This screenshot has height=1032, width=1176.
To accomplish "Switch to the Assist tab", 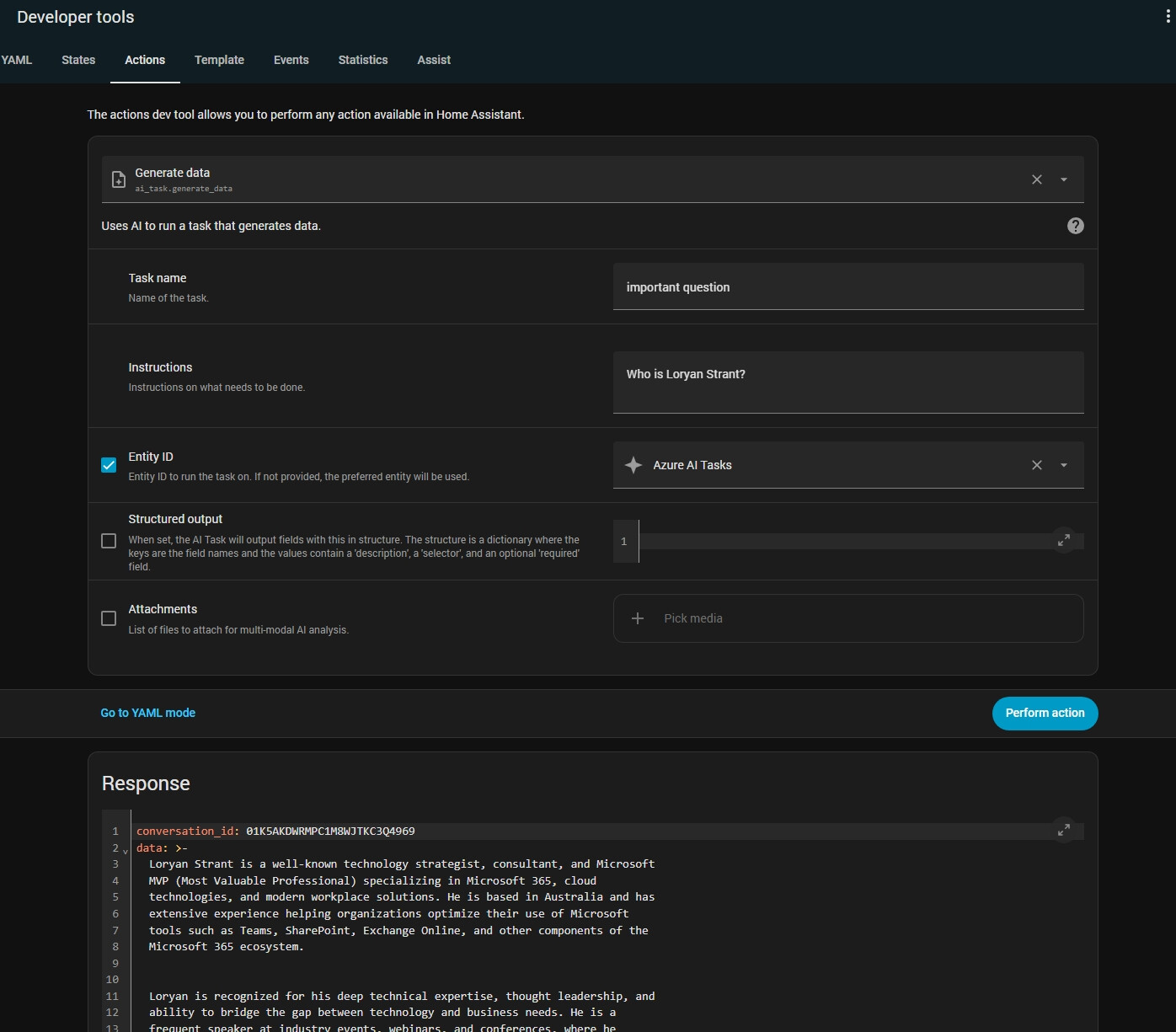I will pyautogui.click(x=434, y=60).
